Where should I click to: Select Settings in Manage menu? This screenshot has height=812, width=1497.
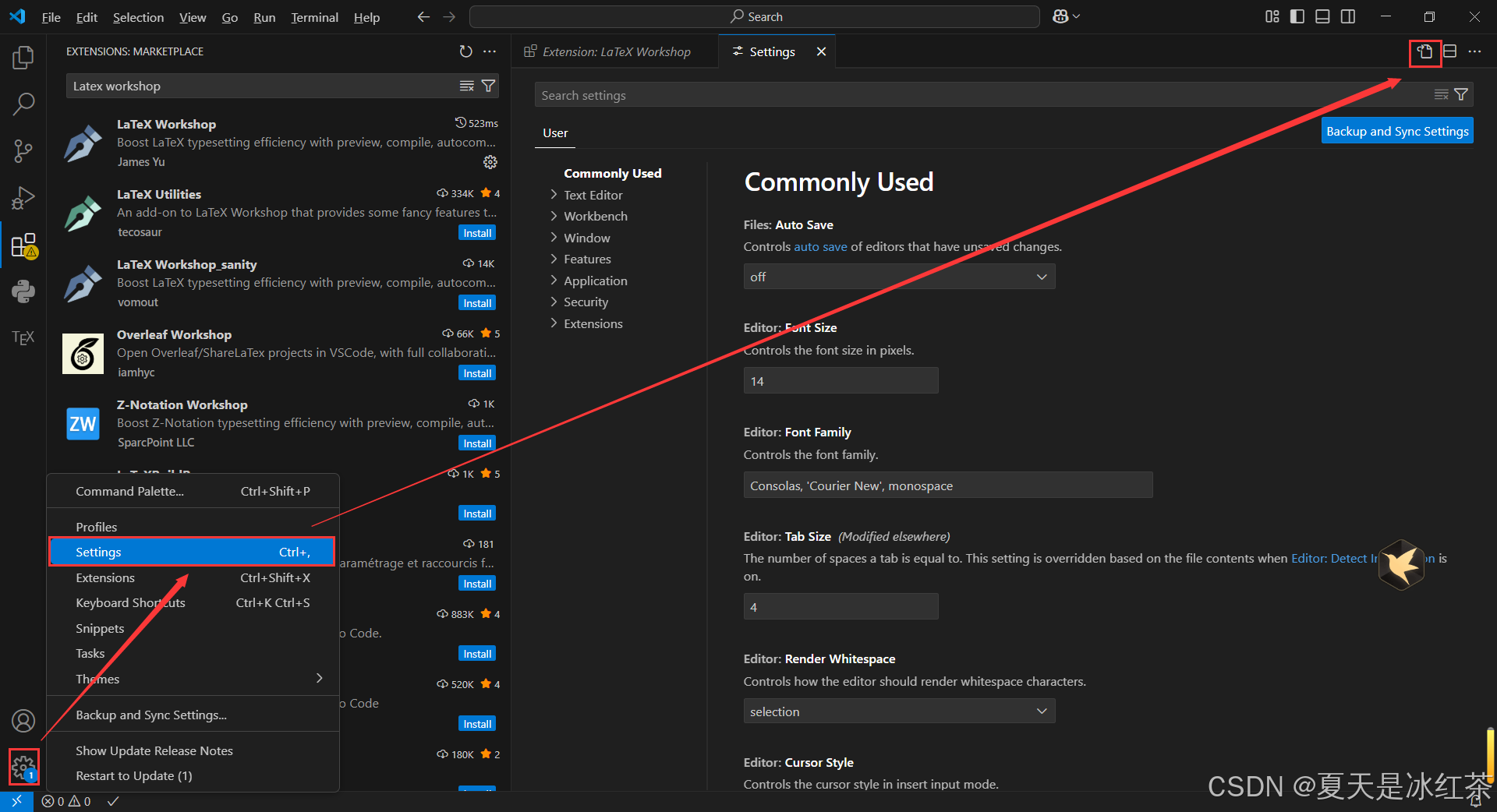pyautogui.click(x=193, y=552)
